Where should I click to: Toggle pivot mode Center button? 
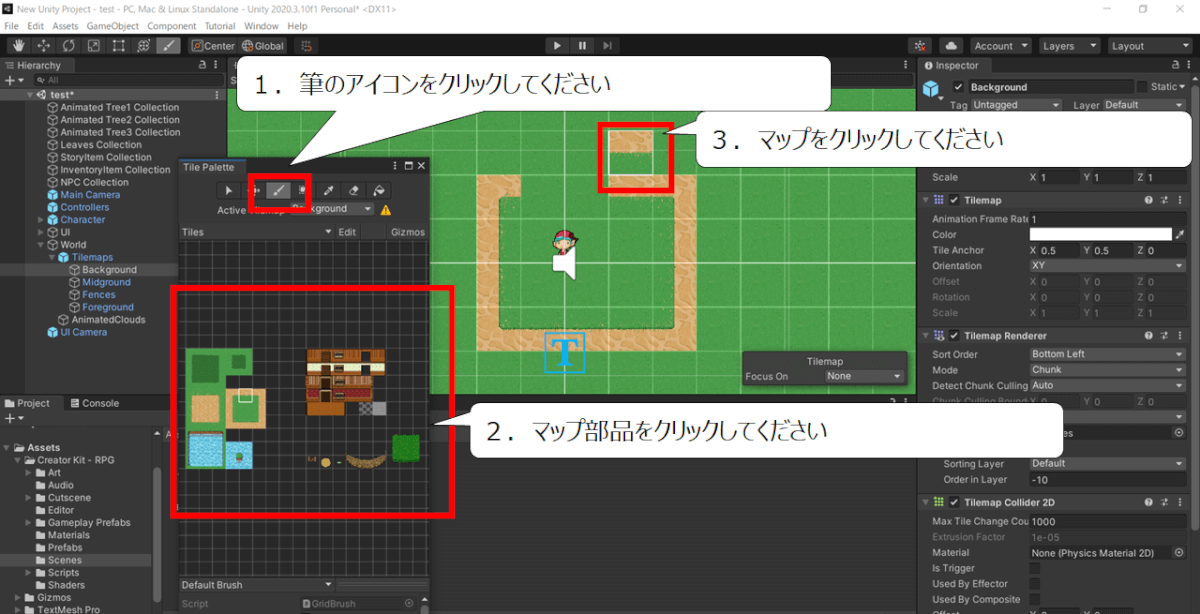point(213,45)
